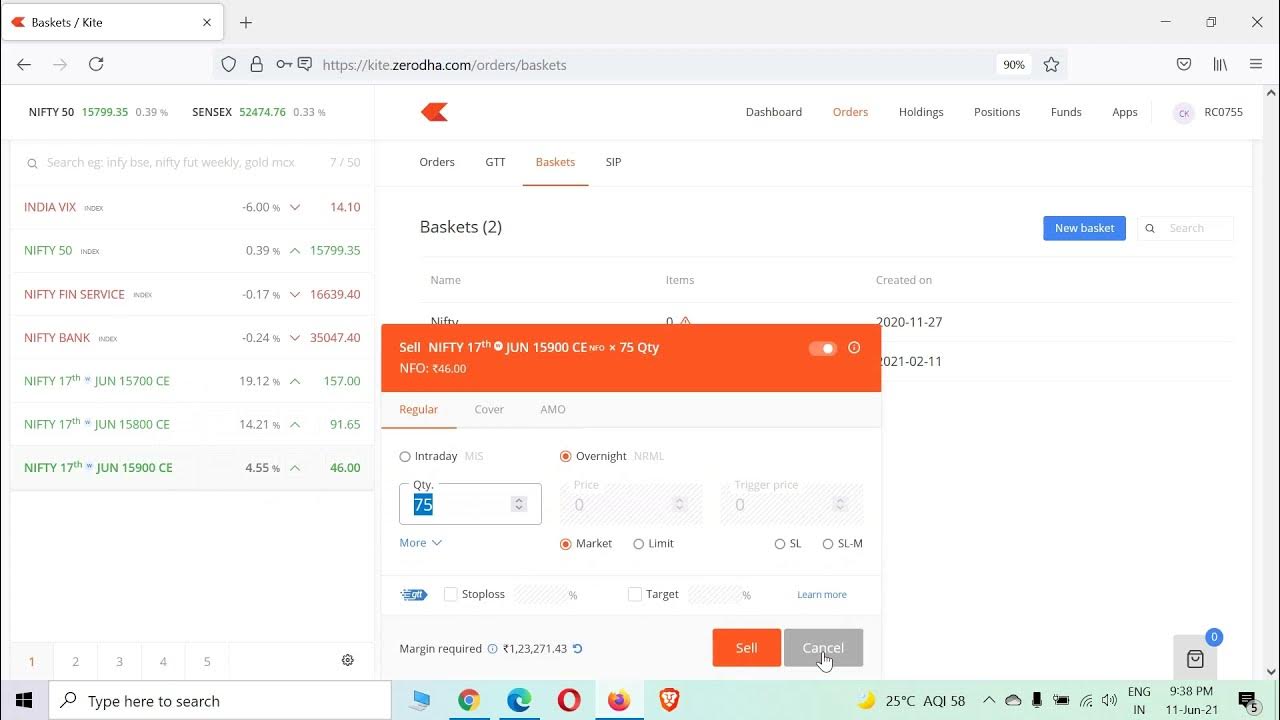Viewport: 1280px width, 720px height.
Task: Open the basket cart icon with badge
Action: pyautogui.click(x=1195, y=659)
